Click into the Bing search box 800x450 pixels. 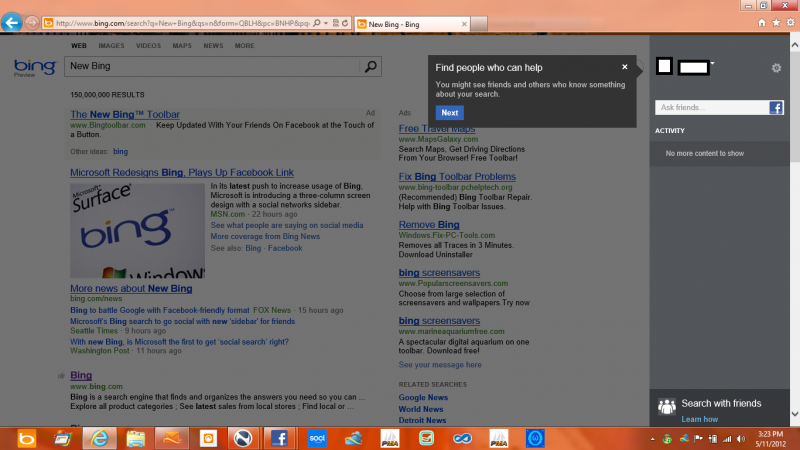[x=212, y=66]
